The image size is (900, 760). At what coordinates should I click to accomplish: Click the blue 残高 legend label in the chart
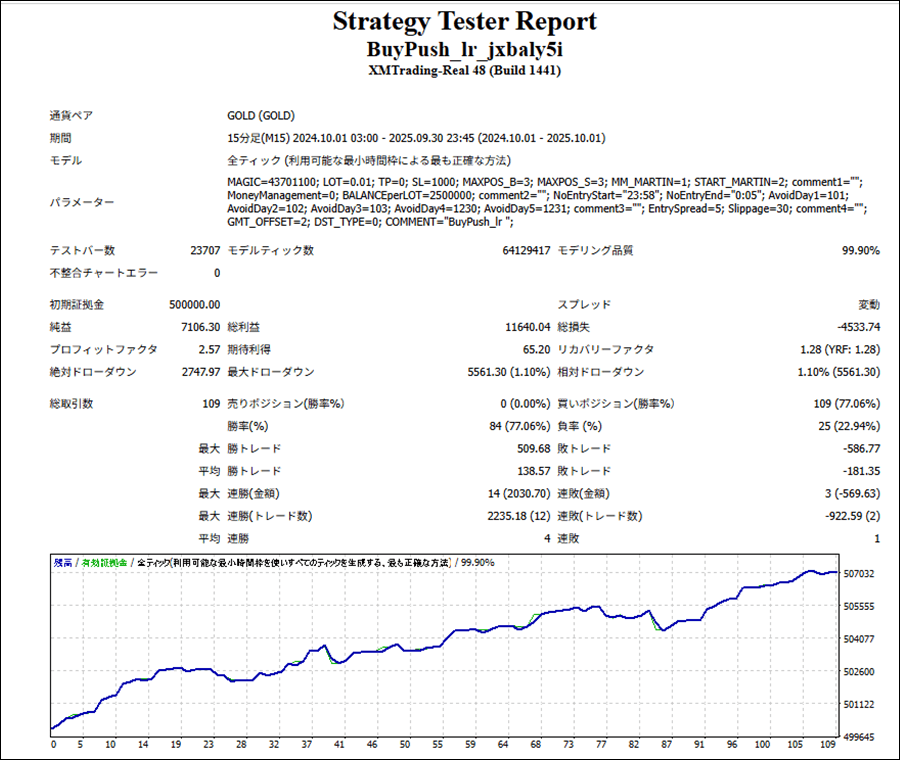[65, 563]
